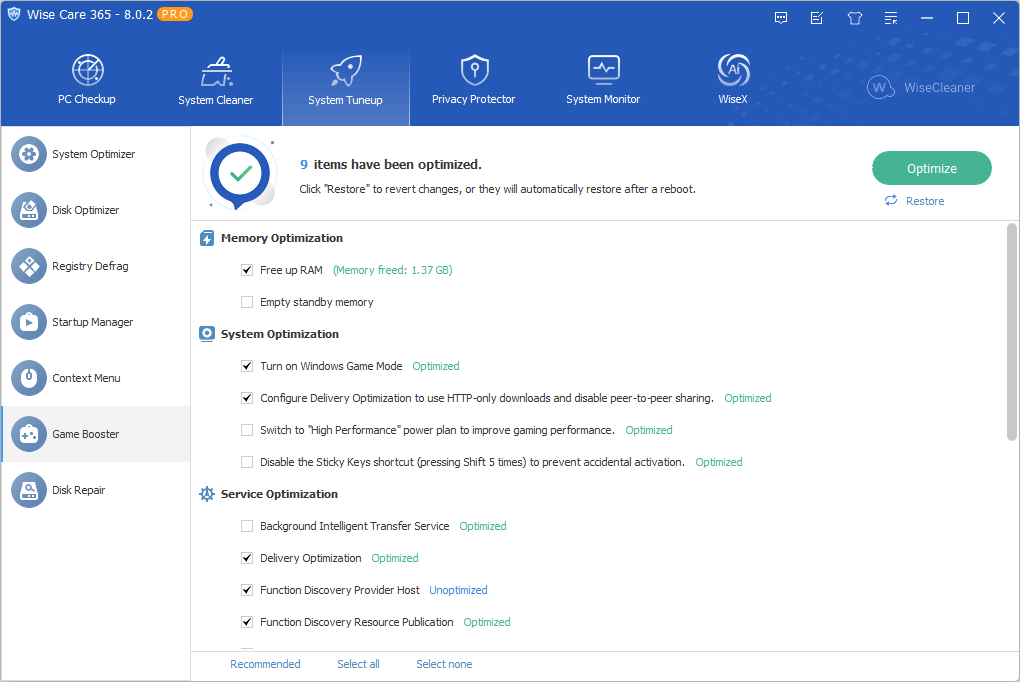Click the Service Optimization heading

[x=279, y=494]
